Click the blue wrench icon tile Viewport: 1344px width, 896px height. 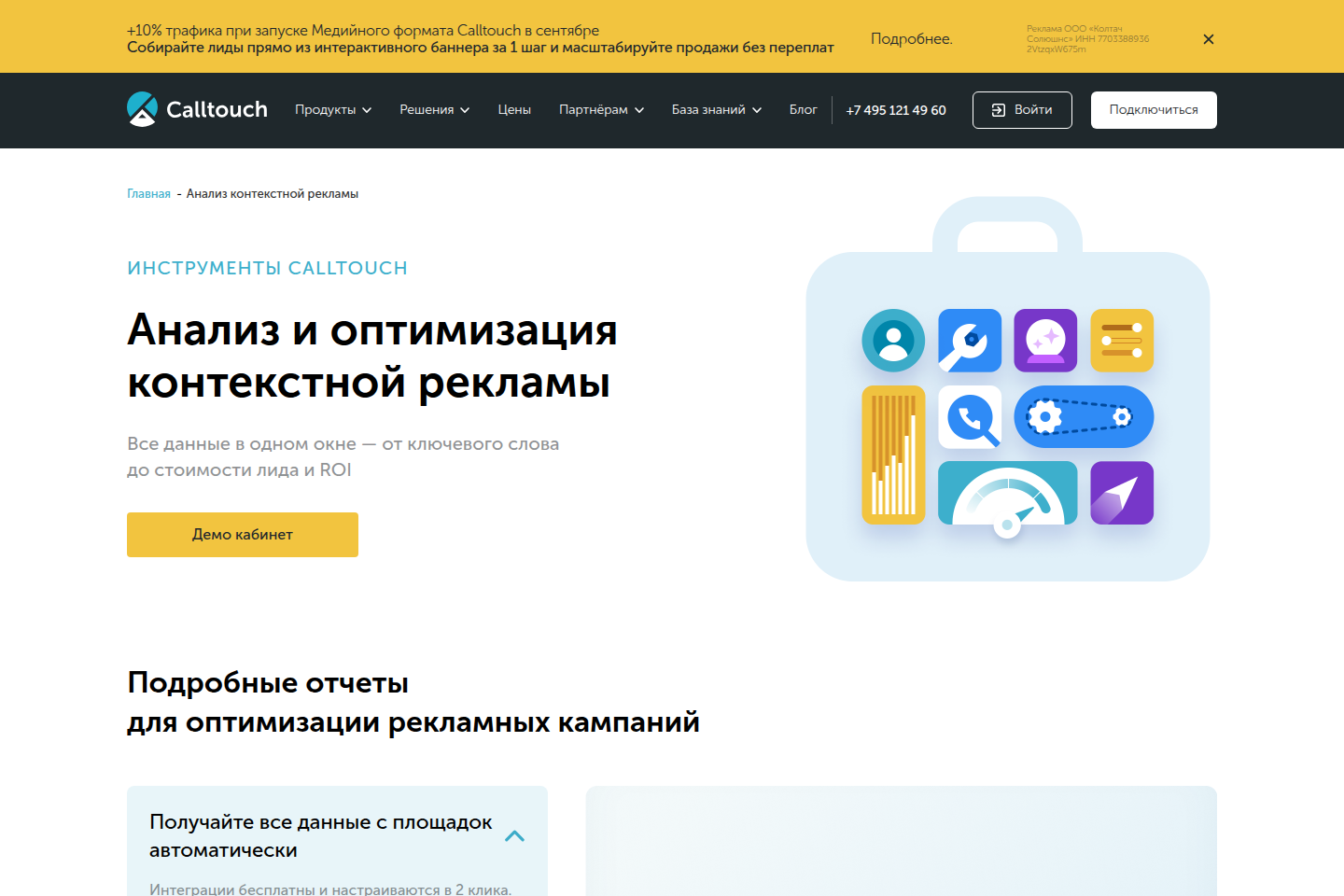pyautogui.click(x=970, y=341)
